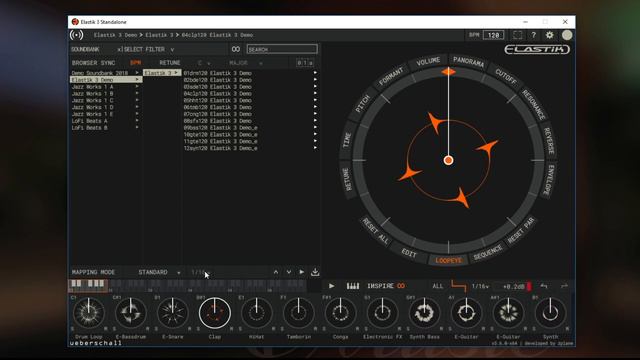
Task: Click the infinity link icon beside Search
Action: point(236,49)
